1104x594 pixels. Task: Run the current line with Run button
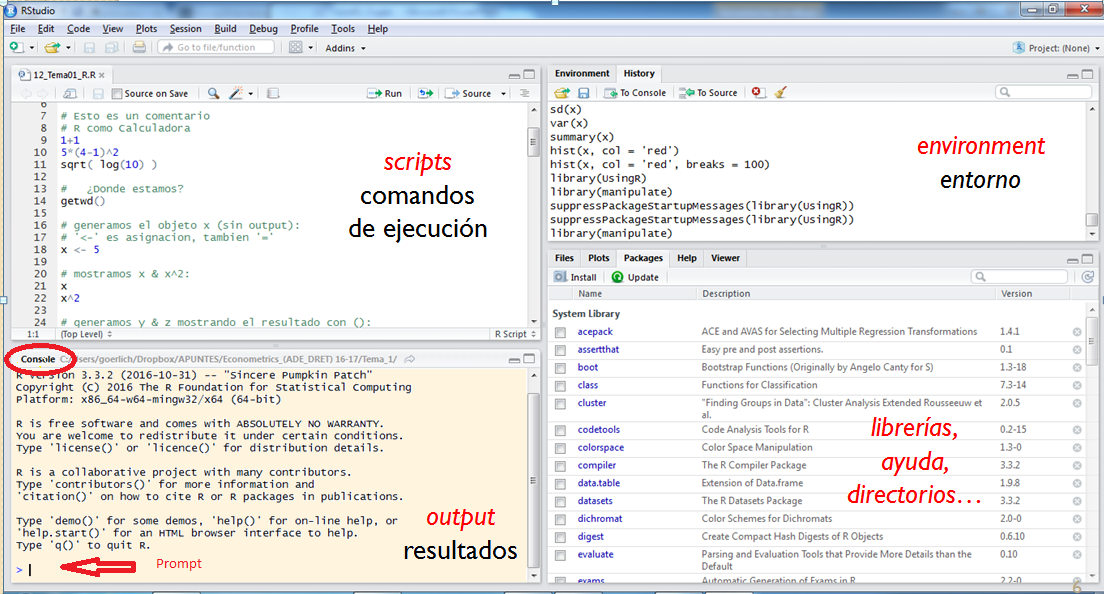(384, 94)
